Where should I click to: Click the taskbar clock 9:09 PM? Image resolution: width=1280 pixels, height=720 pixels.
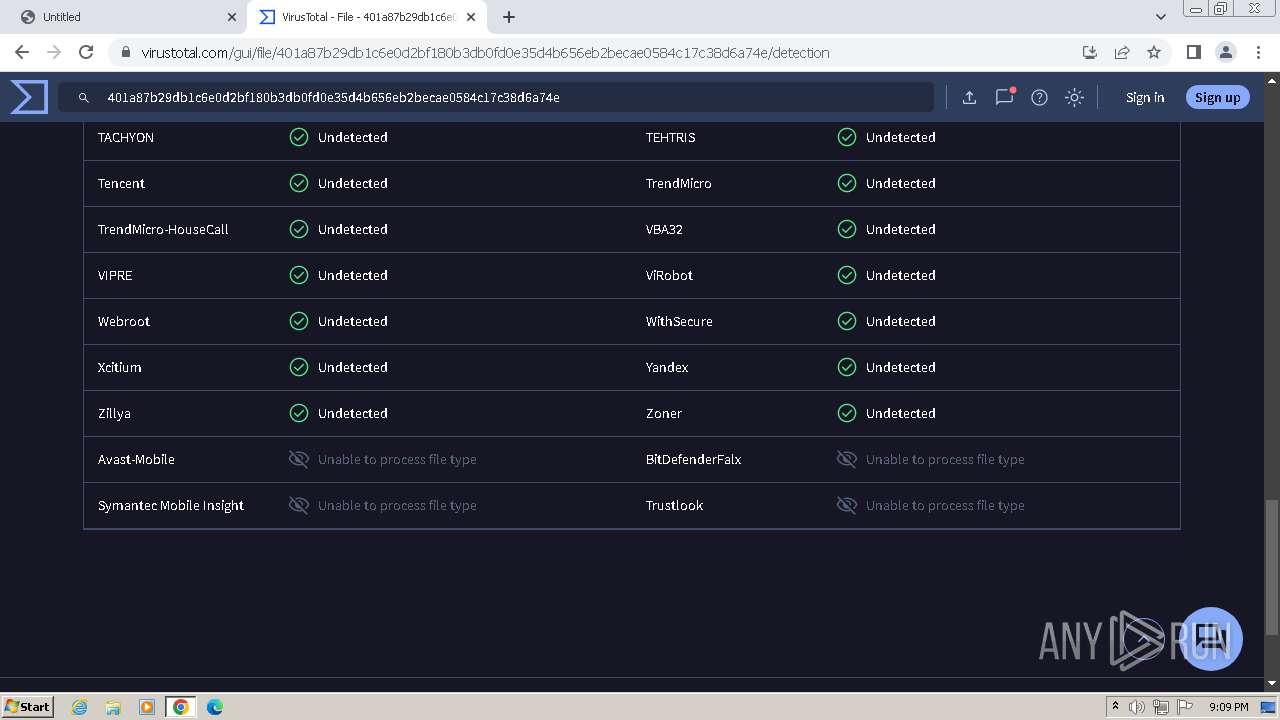pos(1228,707)
